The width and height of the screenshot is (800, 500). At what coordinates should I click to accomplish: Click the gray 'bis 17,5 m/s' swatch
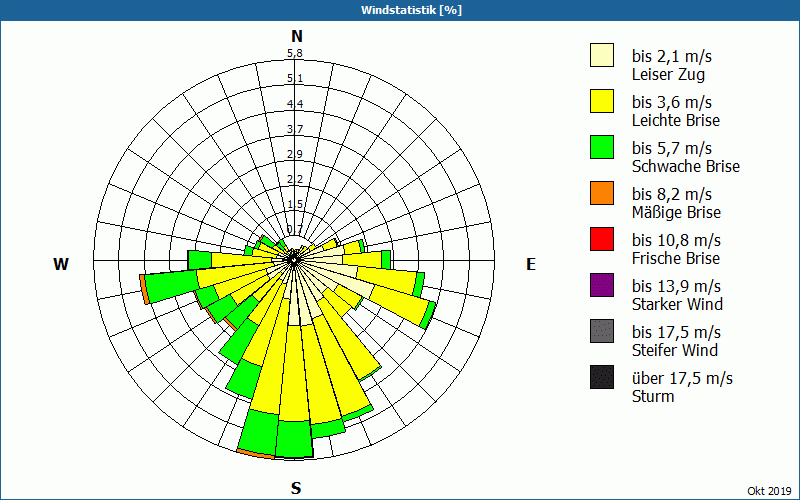tap(602, 331)
